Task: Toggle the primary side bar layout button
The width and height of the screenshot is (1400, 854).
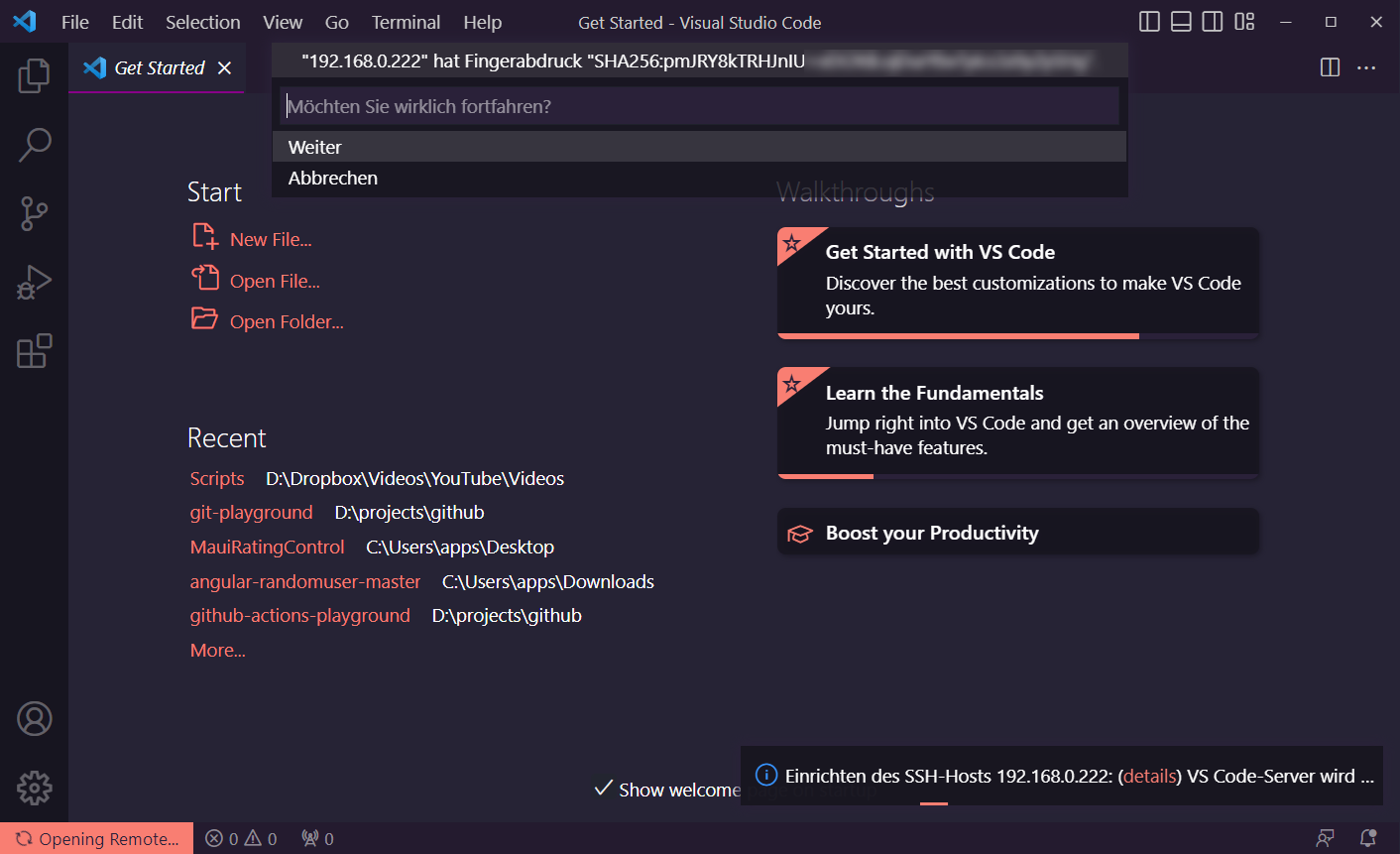Action: (x=1149, y=22)
